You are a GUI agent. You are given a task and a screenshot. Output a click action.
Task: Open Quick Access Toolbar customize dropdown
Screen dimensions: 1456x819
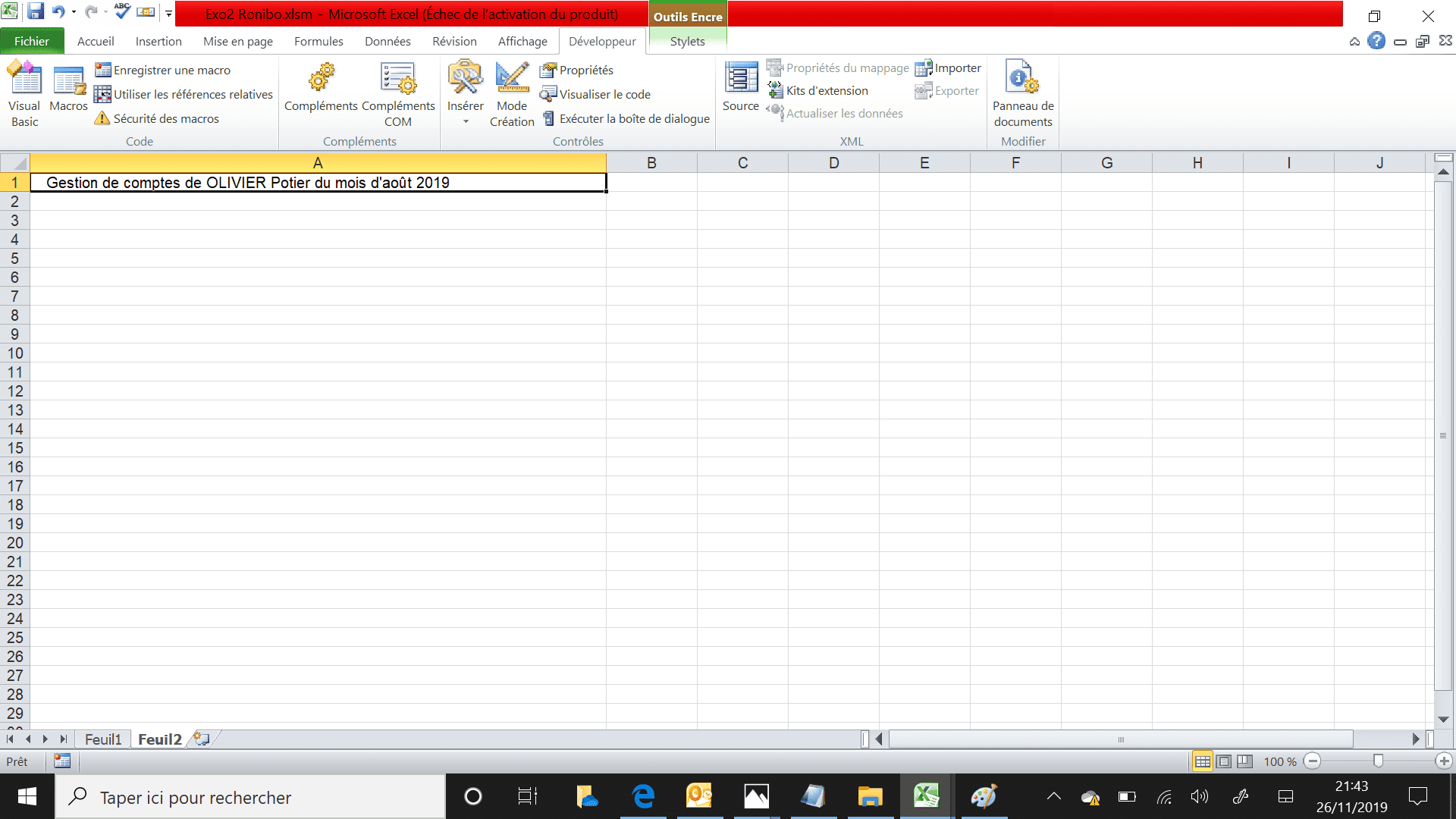[x=168, y=13]
